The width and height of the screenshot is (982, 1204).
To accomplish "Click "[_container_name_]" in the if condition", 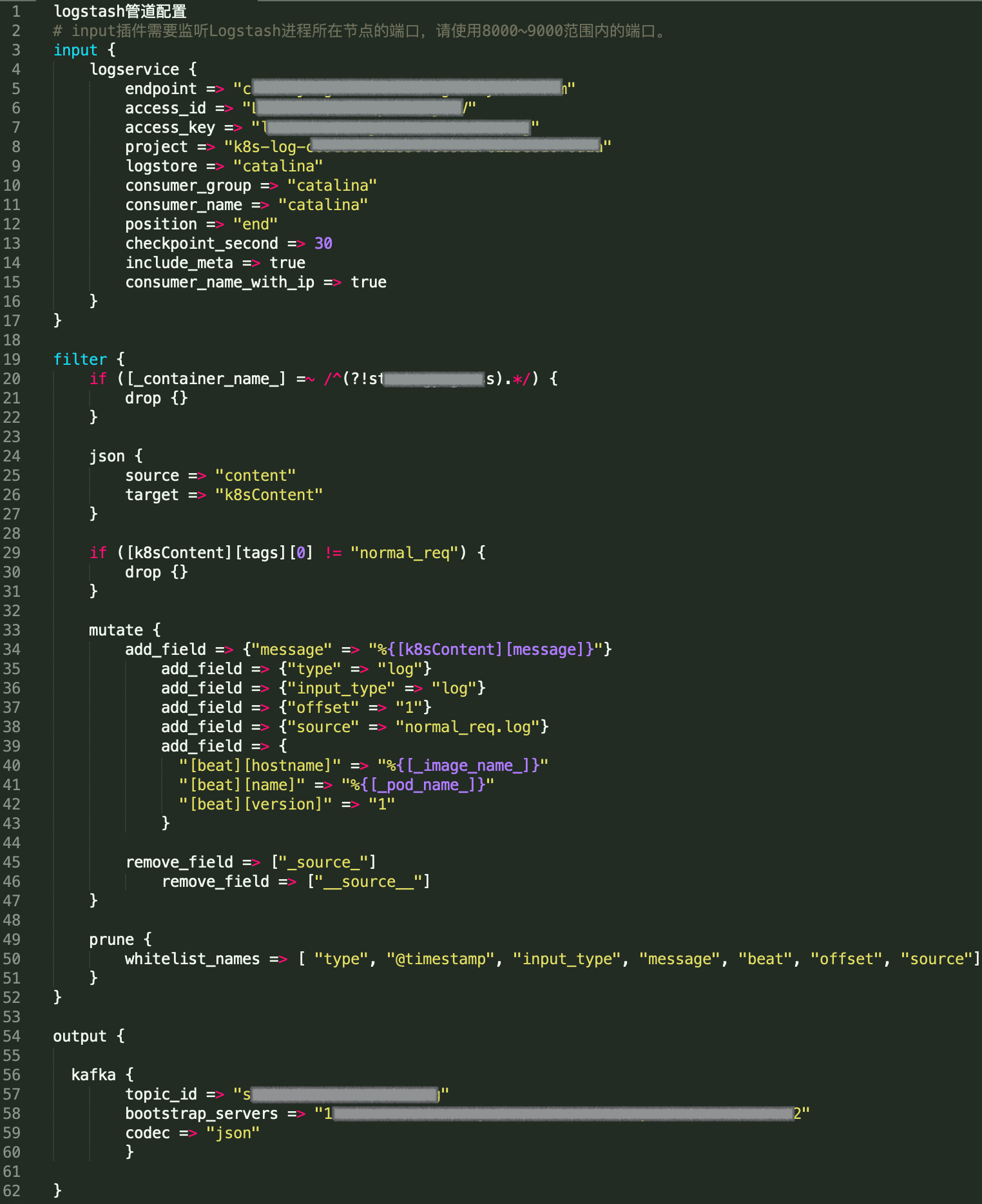I will [x=206, y=378].
